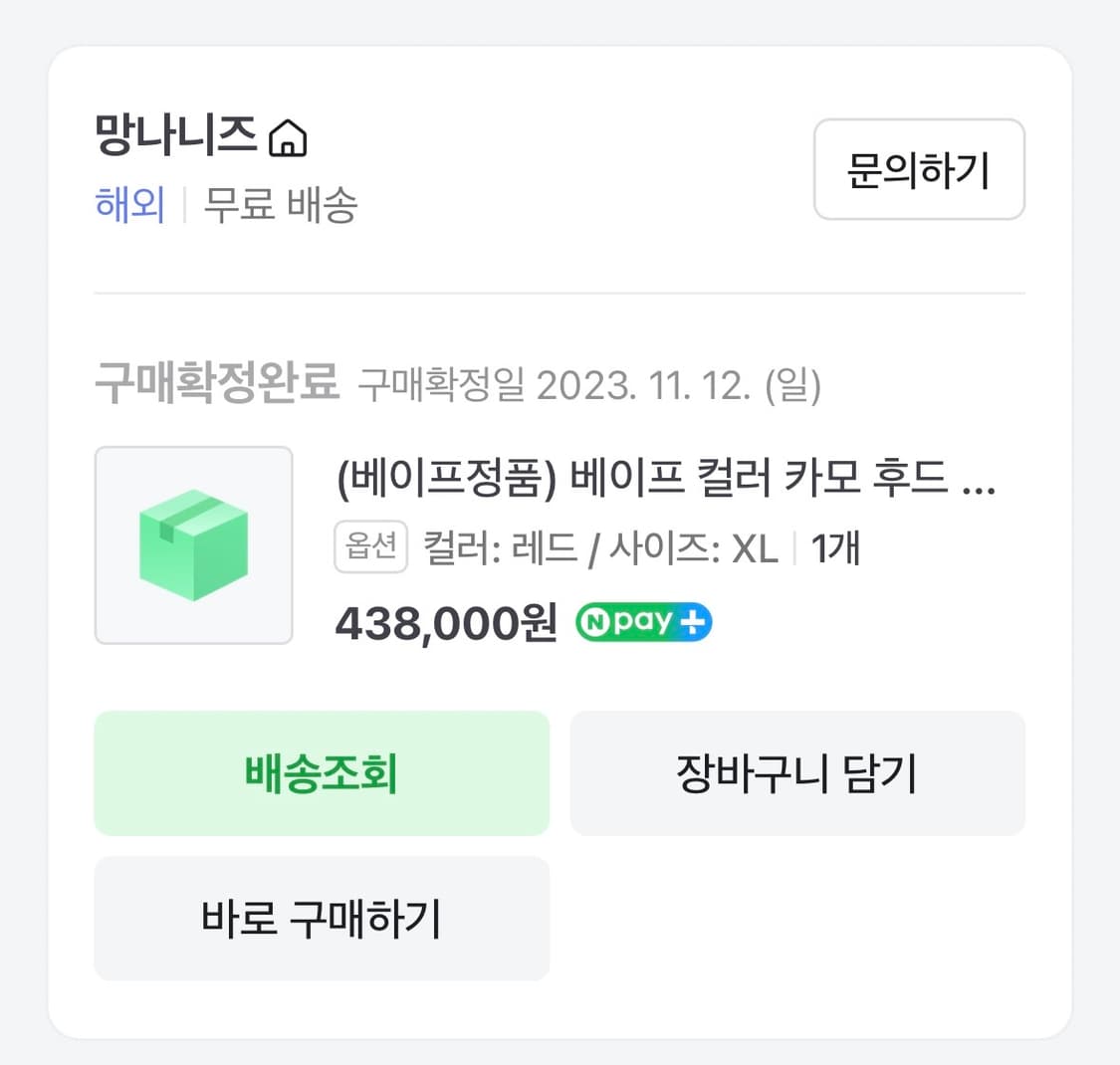Click the 배송조회 shipment tracking button
This screenshot has height=1065, width=1120.
[x=321, y=772]
